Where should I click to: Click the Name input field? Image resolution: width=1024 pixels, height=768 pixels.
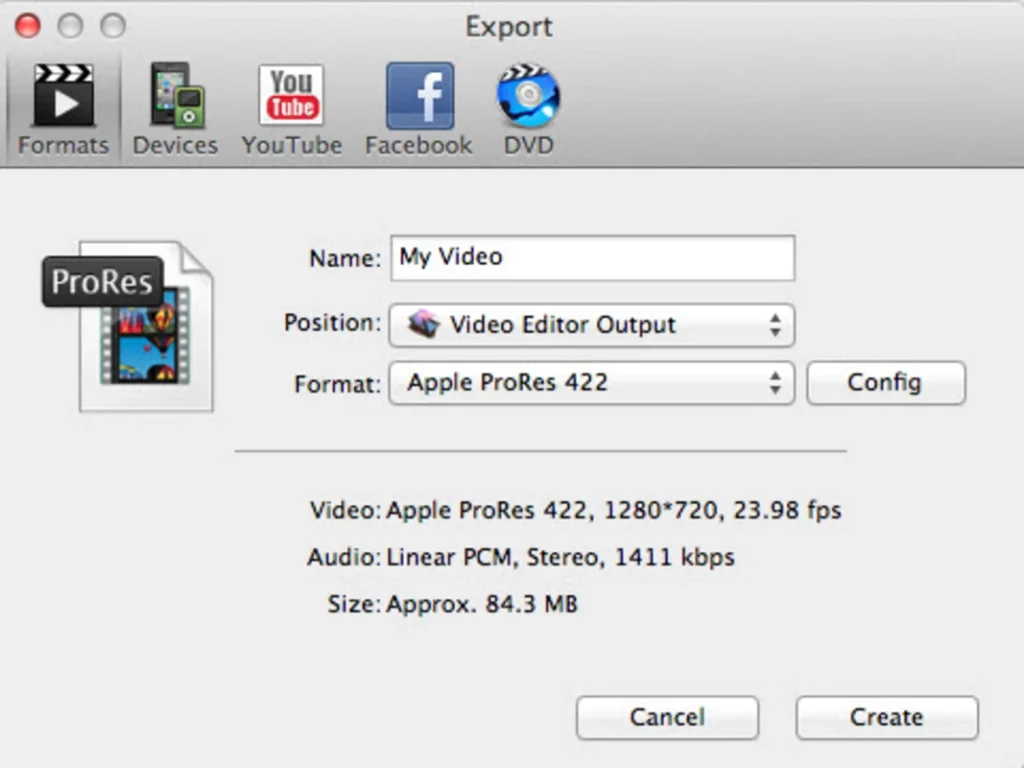coord(592,257)
